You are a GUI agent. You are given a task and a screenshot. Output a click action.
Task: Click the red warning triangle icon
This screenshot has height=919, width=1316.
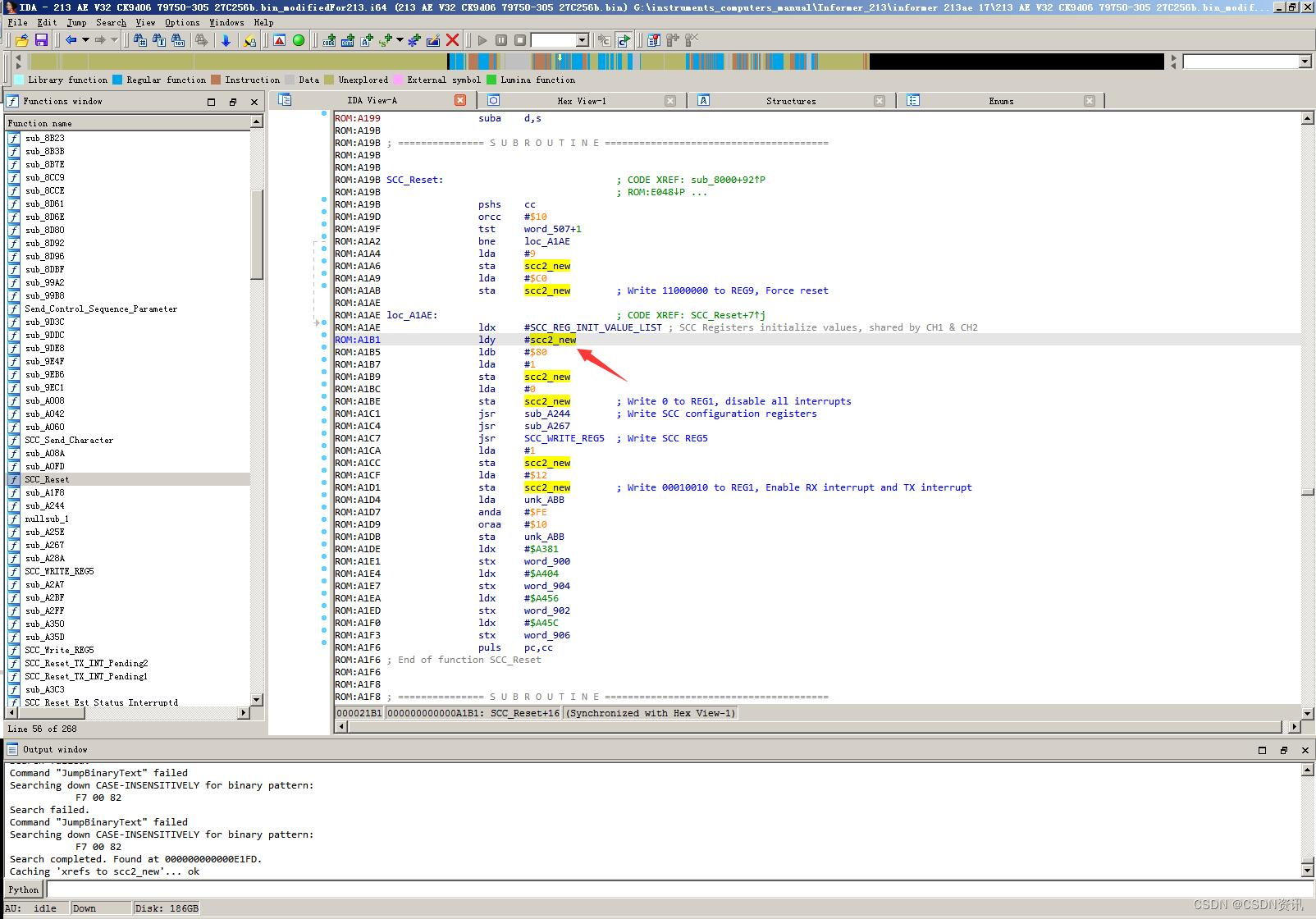pyautogui.click(x=280, y=40)
